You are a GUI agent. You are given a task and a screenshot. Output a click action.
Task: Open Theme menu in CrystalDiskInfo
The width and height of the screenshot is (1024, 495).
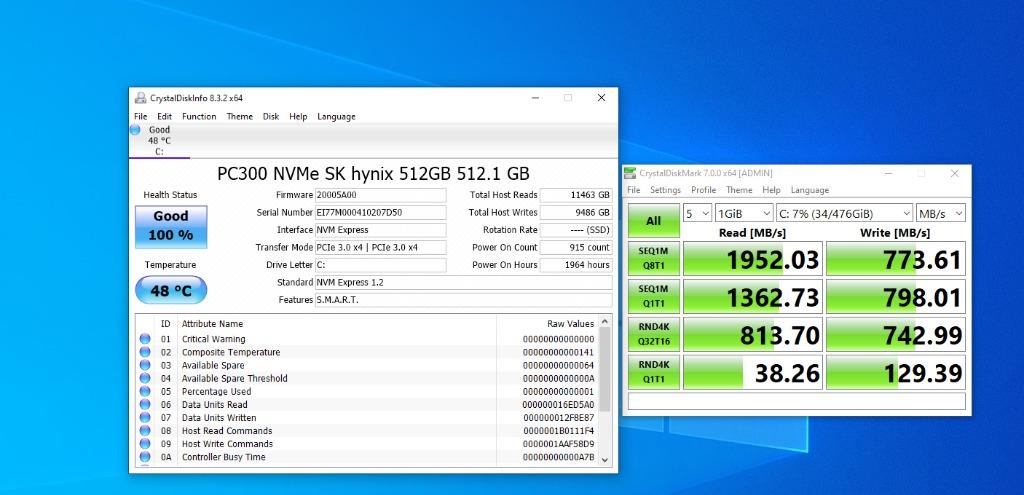pos(240,116)
